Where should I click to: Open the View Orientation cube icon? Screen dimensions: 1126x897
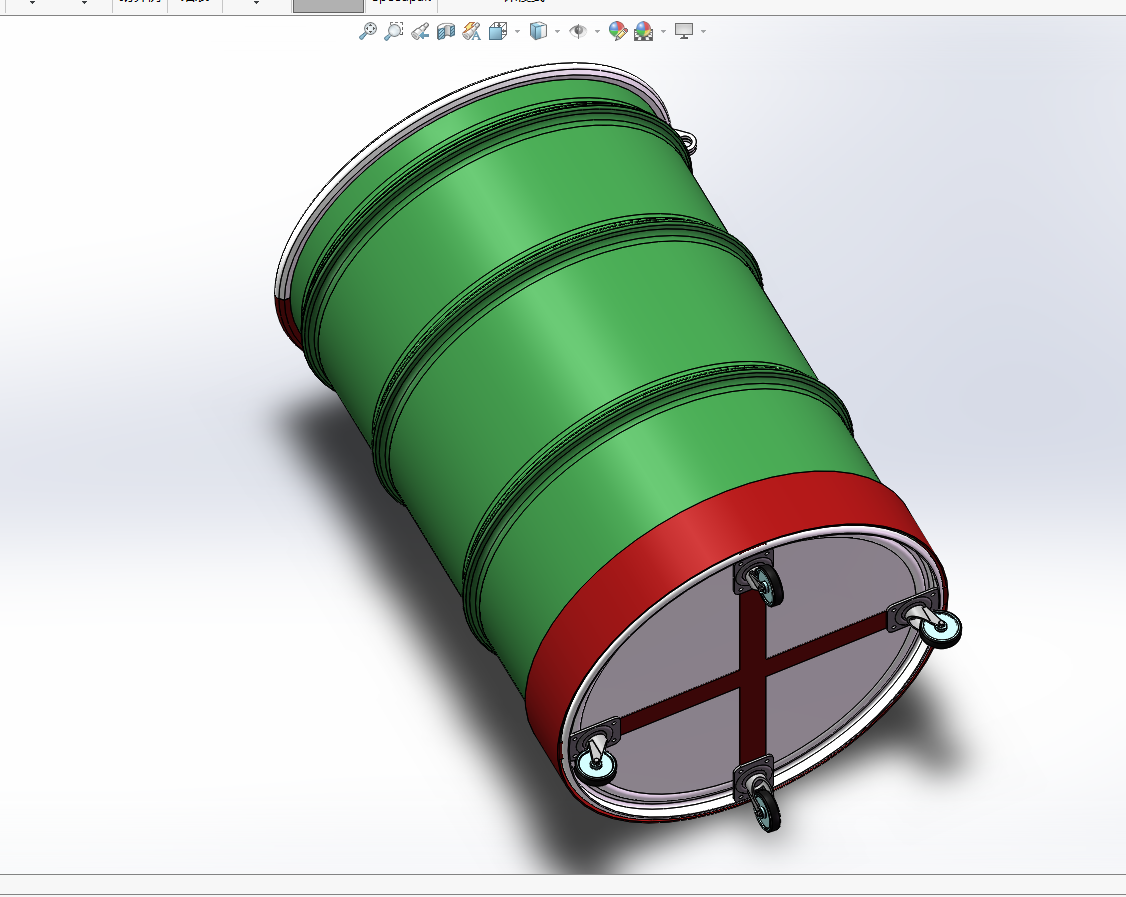coord(498,31)
